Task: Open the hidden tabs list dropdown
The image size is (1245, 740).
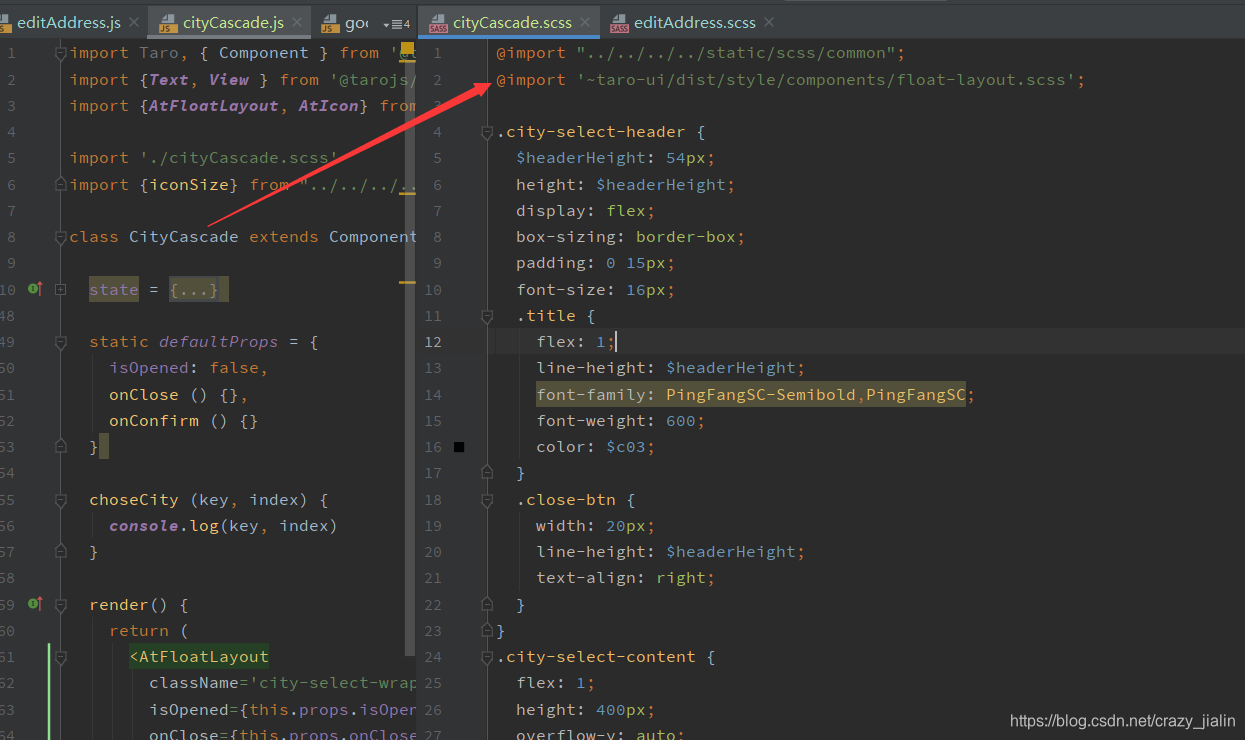Action: (396, 23)
